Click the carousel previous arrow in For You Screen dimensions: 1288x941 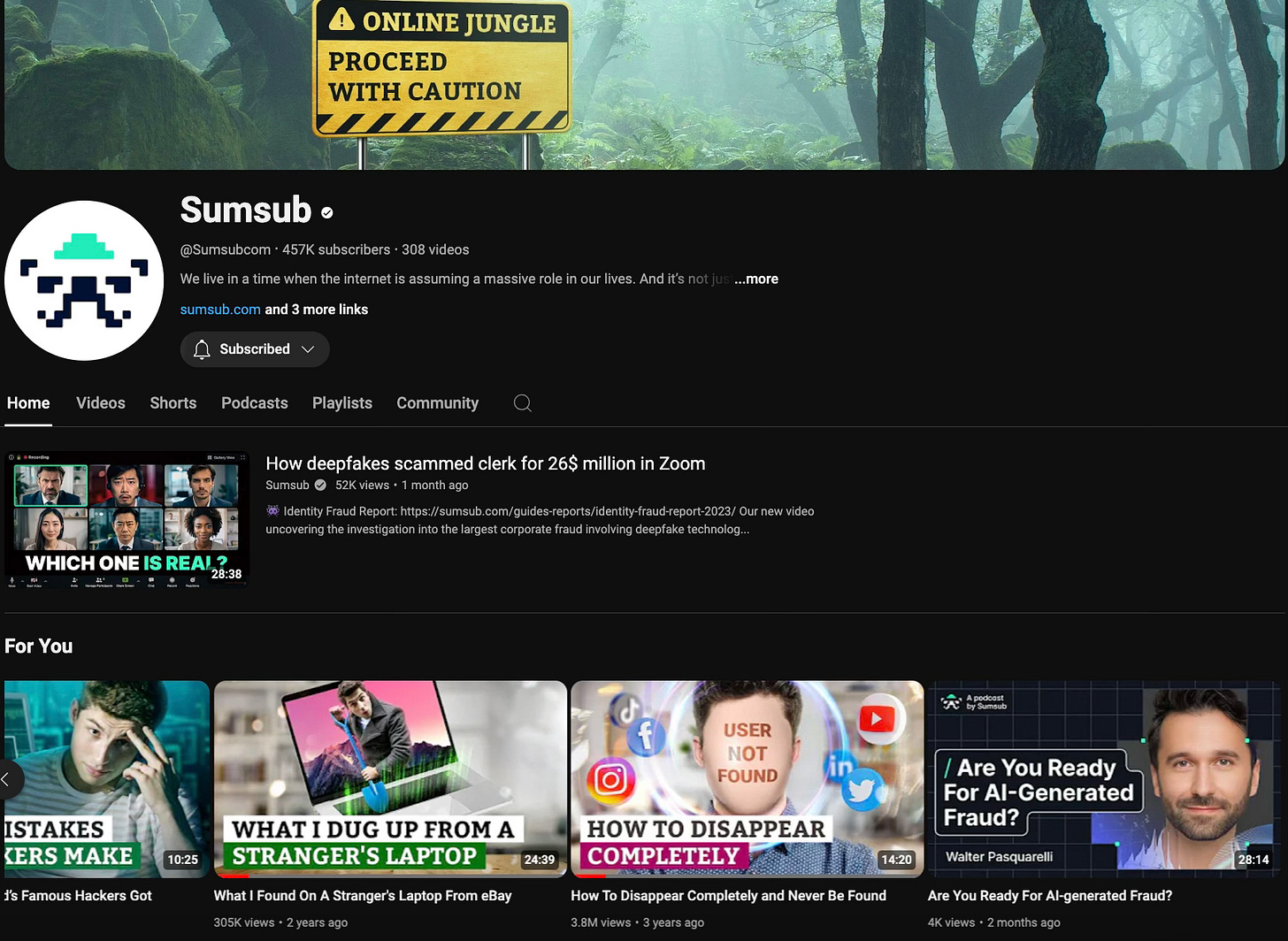7,779
